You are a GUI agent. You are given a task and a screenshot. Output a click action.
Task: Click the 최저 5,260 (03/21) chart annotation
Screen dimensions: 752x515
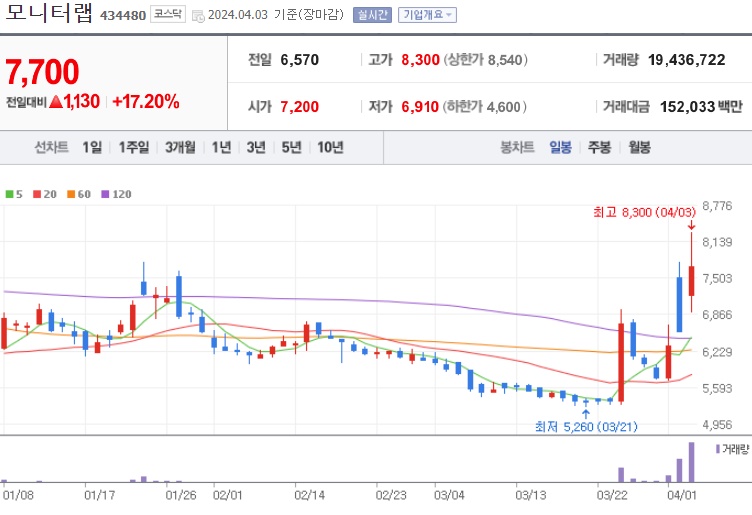(586, 426)
